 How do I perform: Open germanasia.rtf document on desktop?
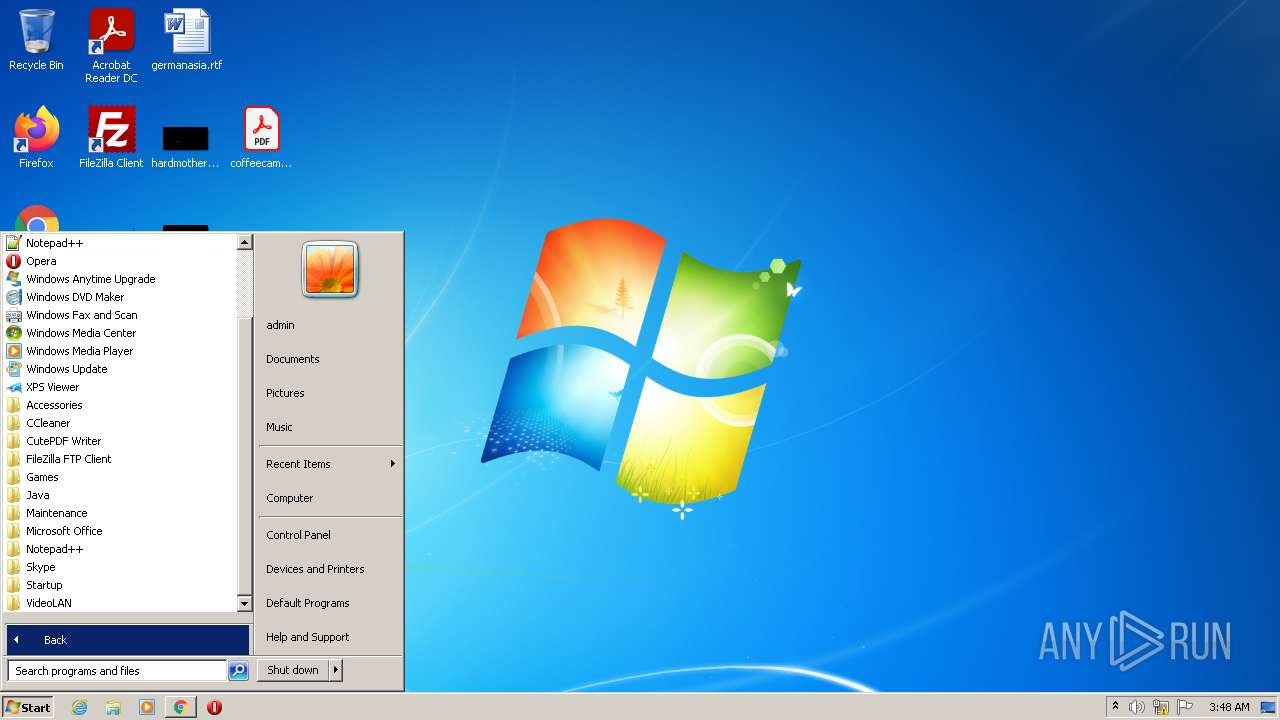[x=187, y=40]
